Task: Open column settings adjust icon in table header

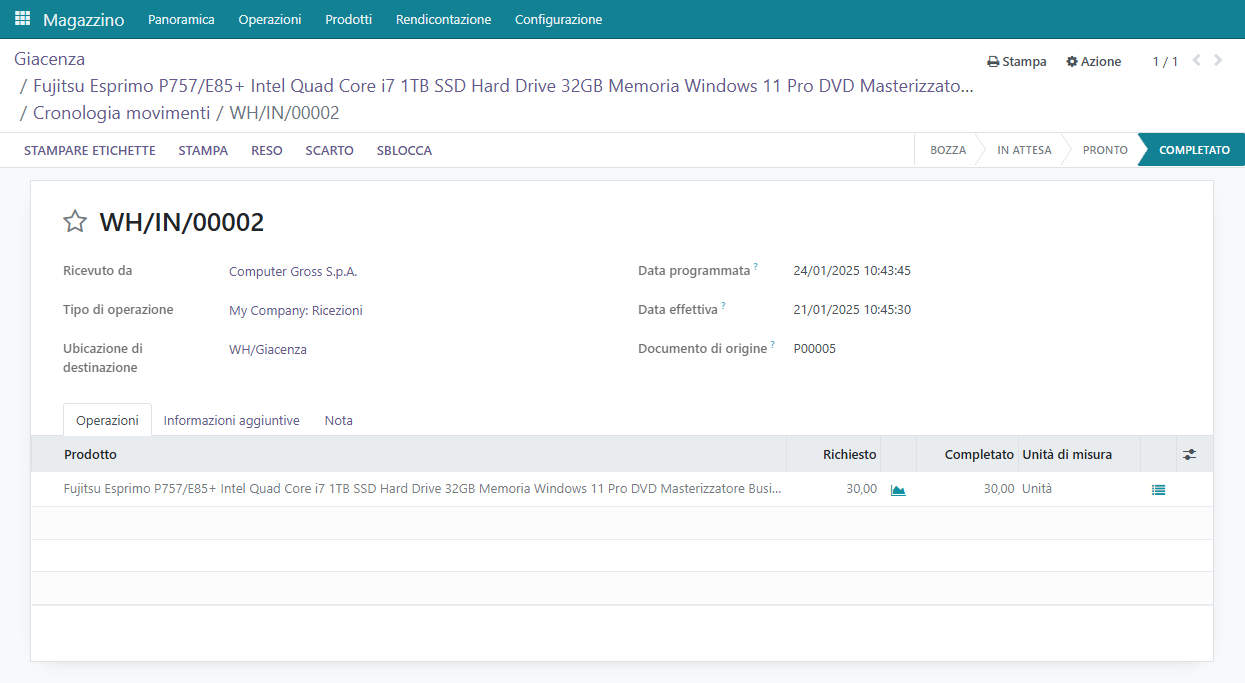Action: coord(1189,454)
